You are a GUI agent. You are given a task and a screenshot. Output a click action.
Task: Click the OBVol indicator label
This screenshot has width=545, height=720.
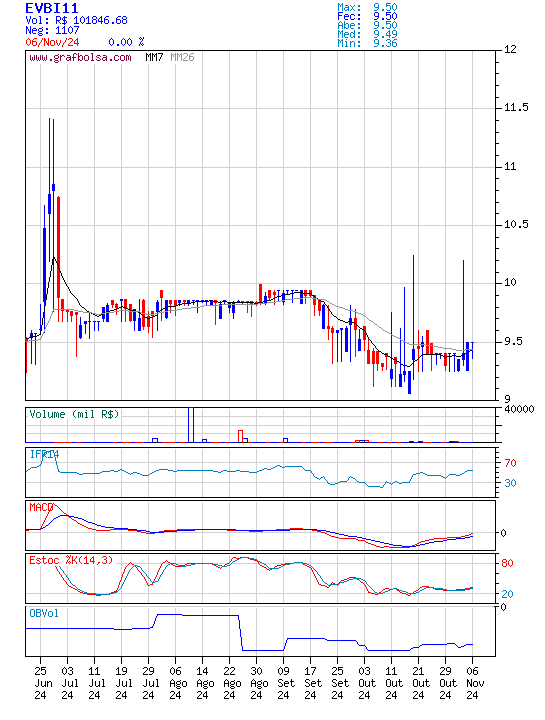[44, 613]
